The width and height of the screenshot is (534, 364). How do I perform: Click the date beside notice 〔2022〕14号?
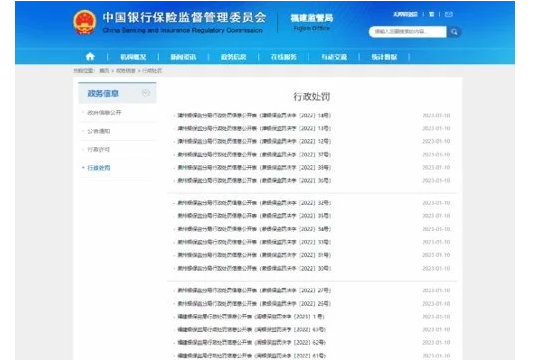pyautogui.click(x=436, y=115)
